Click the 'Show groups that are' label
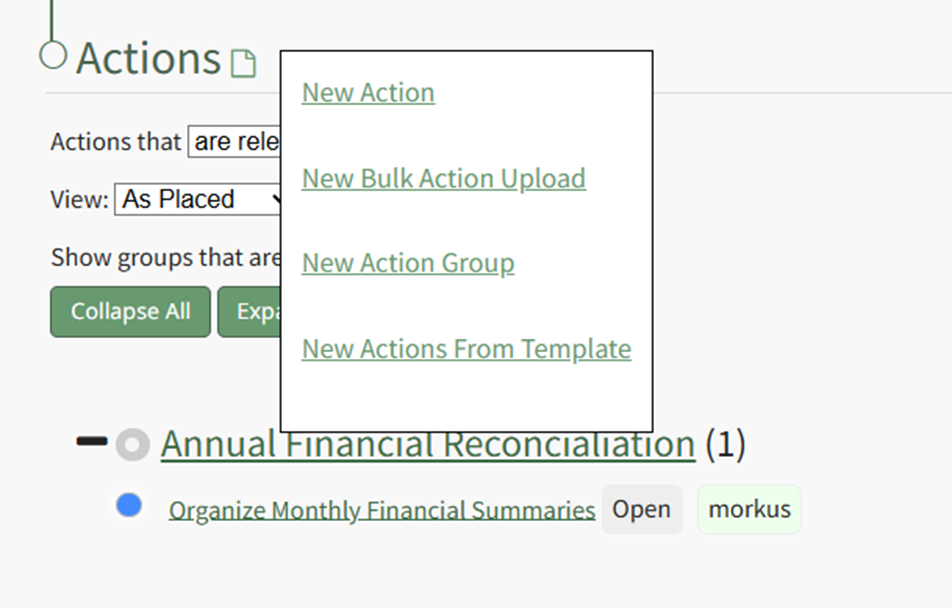The image size is (952, 608). pos(165,257)
